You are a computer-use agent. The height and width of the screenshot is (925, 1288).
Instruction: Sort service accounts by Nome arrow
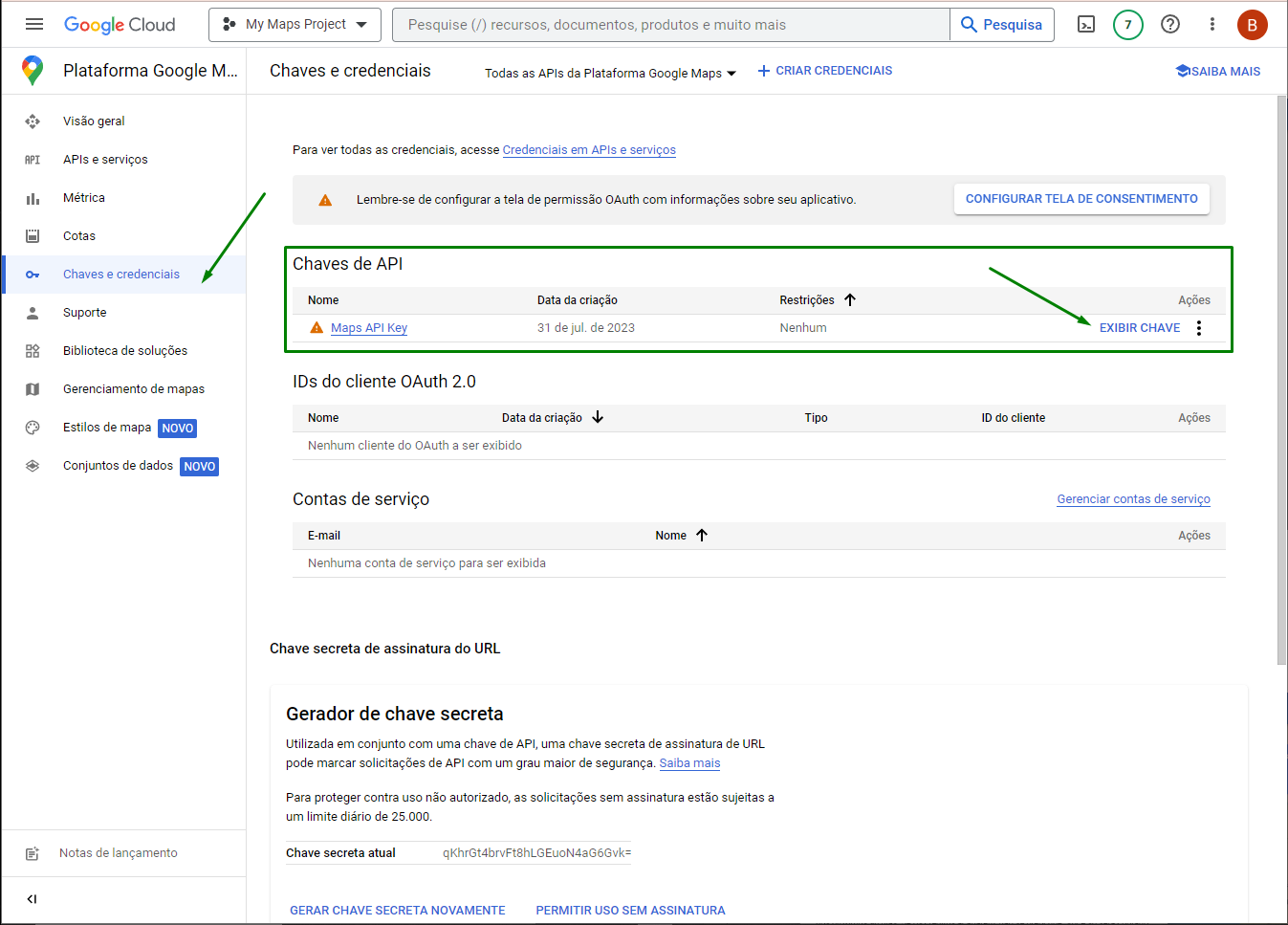pos(702,536)
